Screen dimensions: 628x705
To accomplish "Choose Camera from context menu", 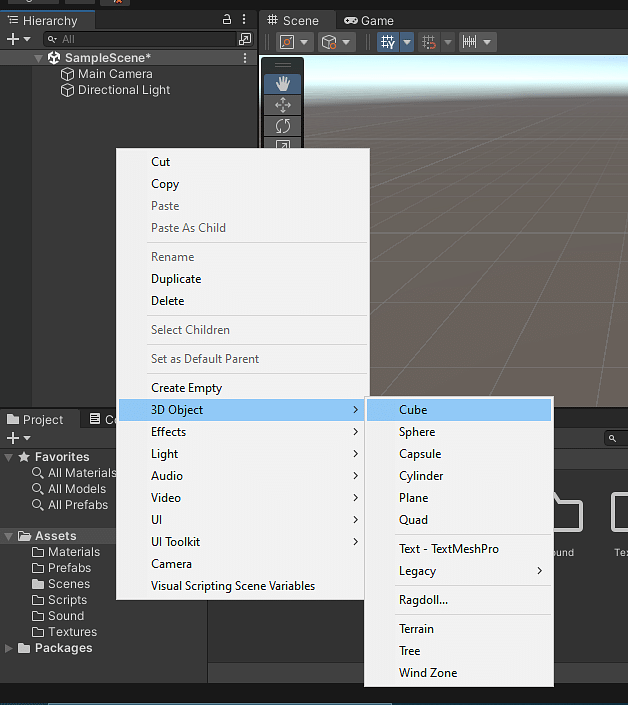I will (x=241, y=564).
